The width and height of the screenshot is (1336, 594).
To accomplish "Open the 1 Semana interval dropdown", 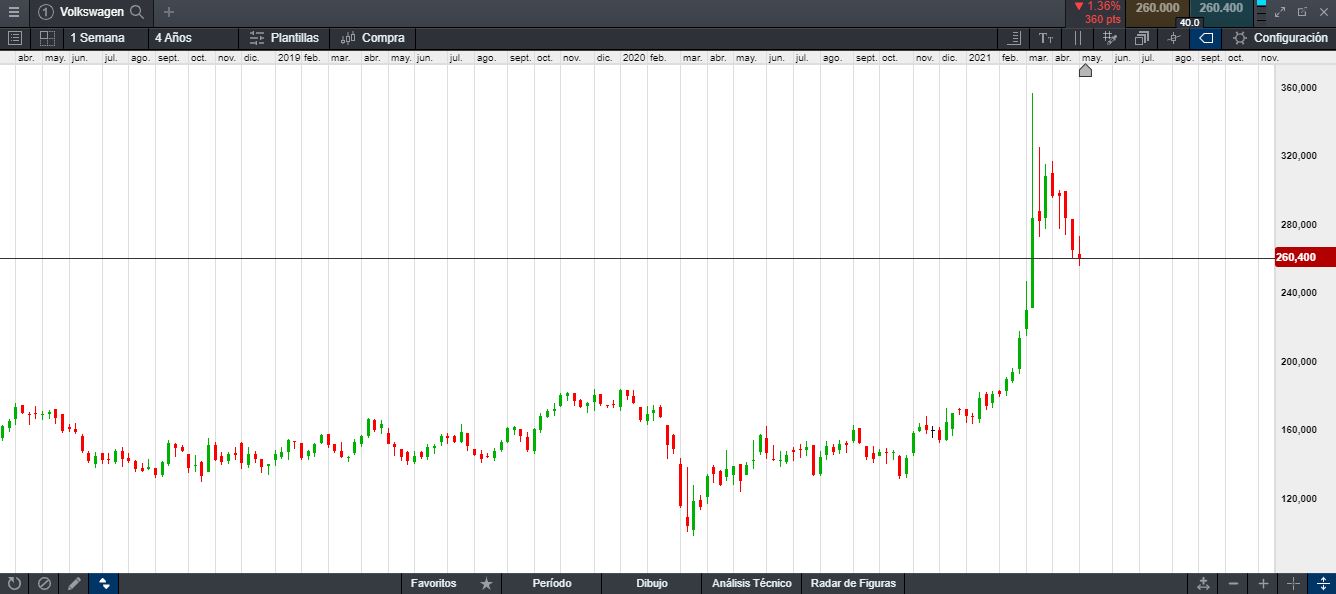I will tap(97, 38).
